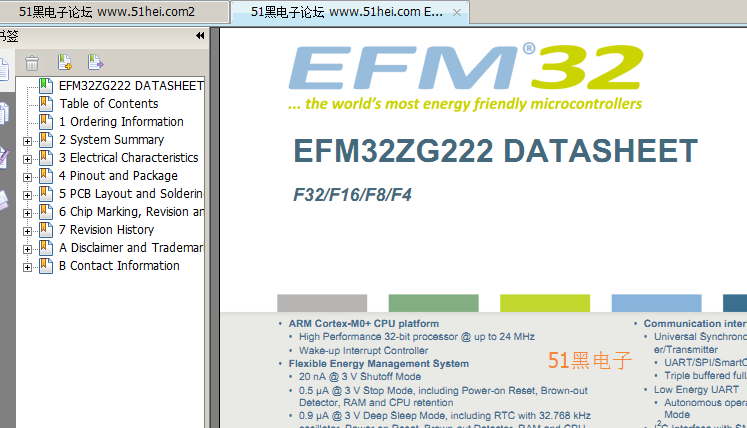This screenshot has width=747, height=428.
Task: Expand the 2 System Summary bookmark
Action: point(28,141)
